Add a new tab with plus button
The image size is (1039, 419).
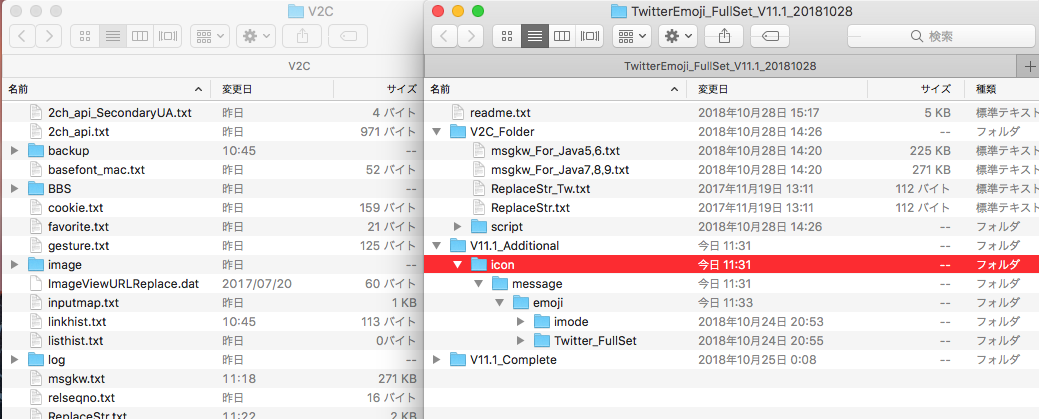1029,66
